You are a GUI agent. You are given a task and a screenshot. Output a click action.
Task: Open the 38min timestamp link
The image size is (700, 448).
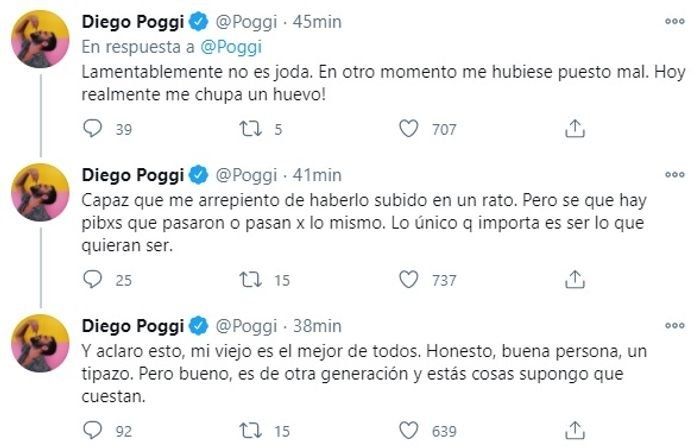[x=322, y=326]
